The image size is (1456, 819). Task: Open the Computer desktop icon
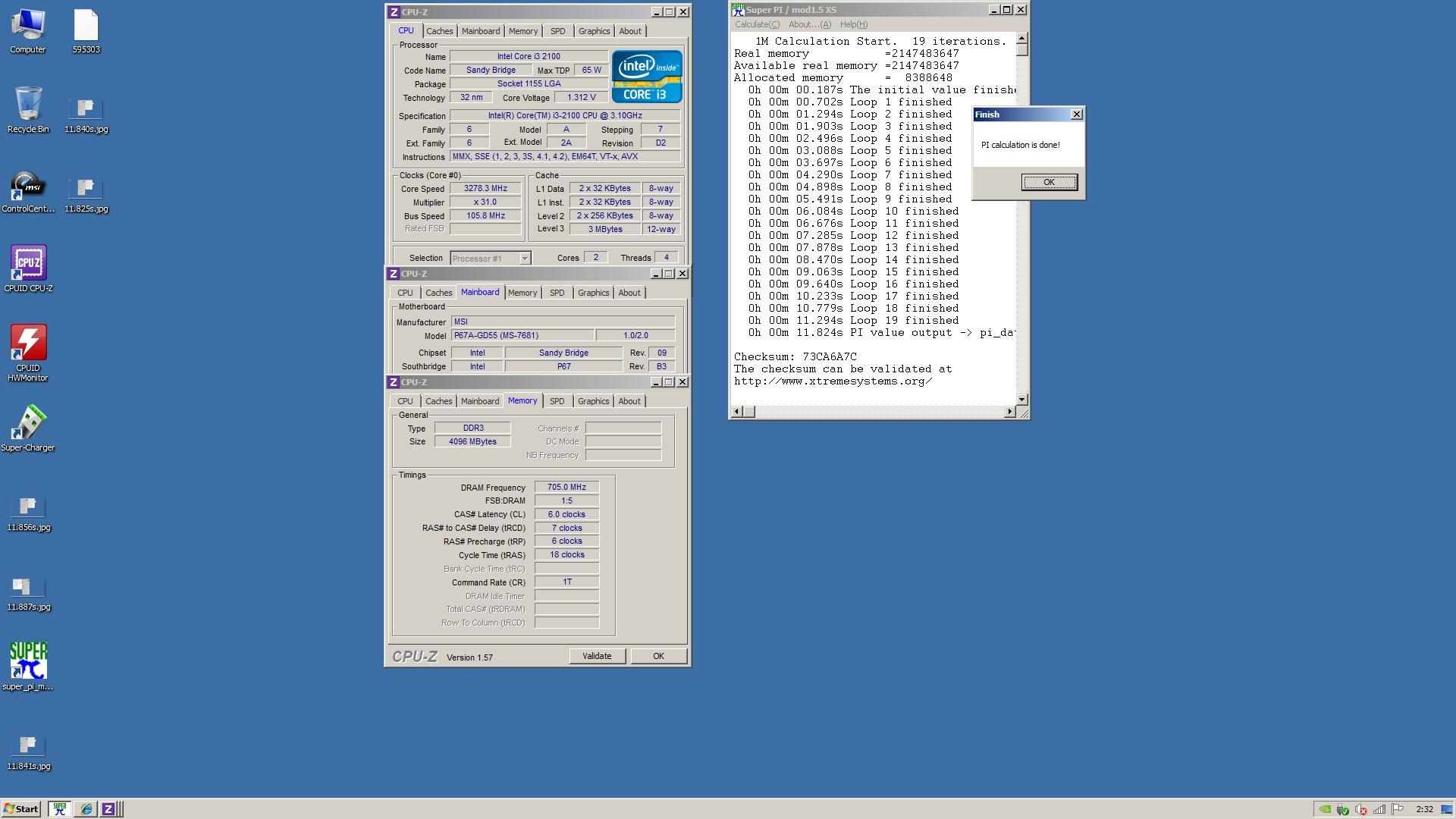(28, 32)
